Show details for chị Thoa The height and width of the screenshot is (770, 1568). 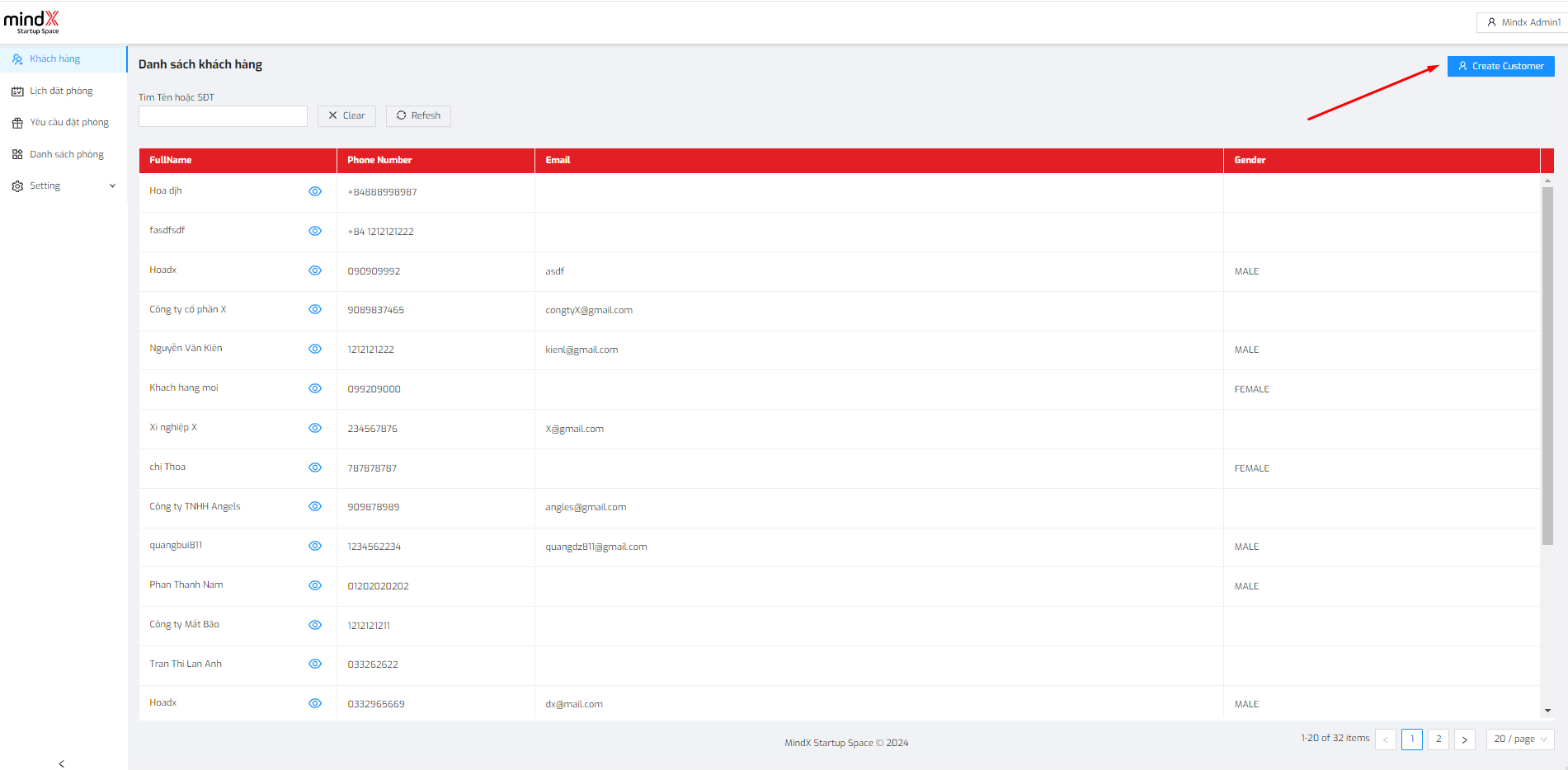[x=315, y=467]
